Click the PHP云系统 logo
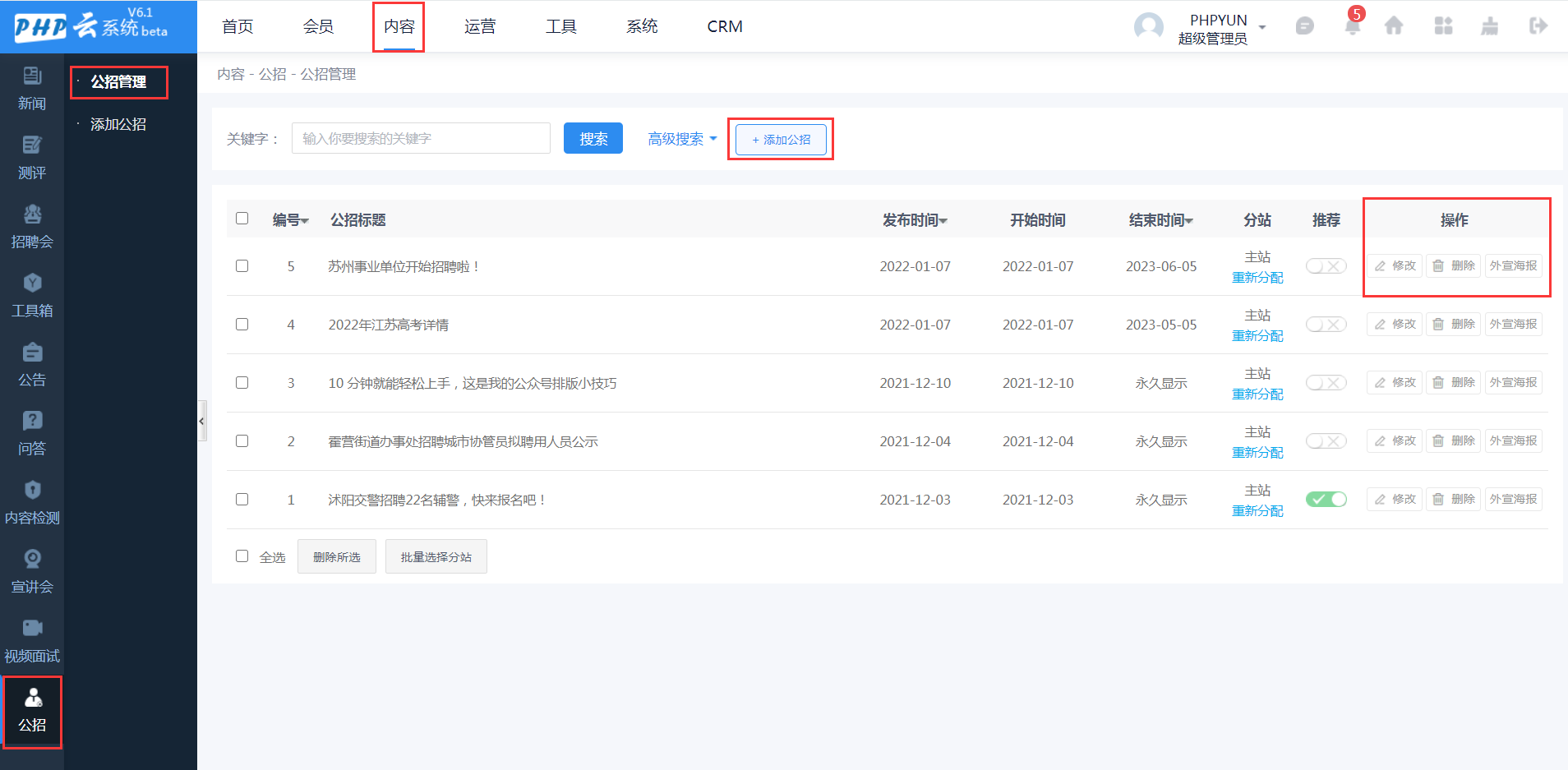The image size is (1568, 770). [x=90, y=26]
